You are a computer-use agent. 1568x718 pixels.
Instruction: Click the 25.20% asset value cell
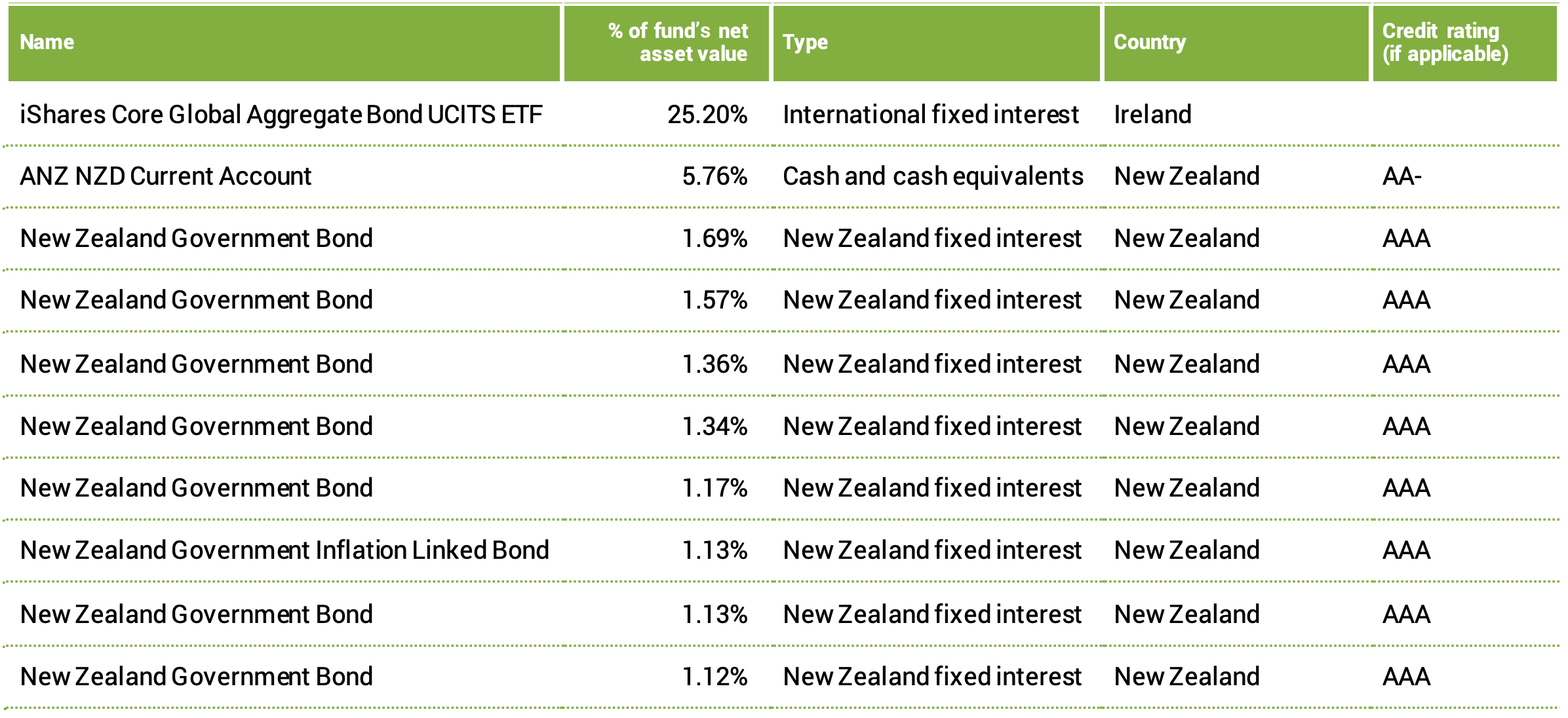click(707, 115)
